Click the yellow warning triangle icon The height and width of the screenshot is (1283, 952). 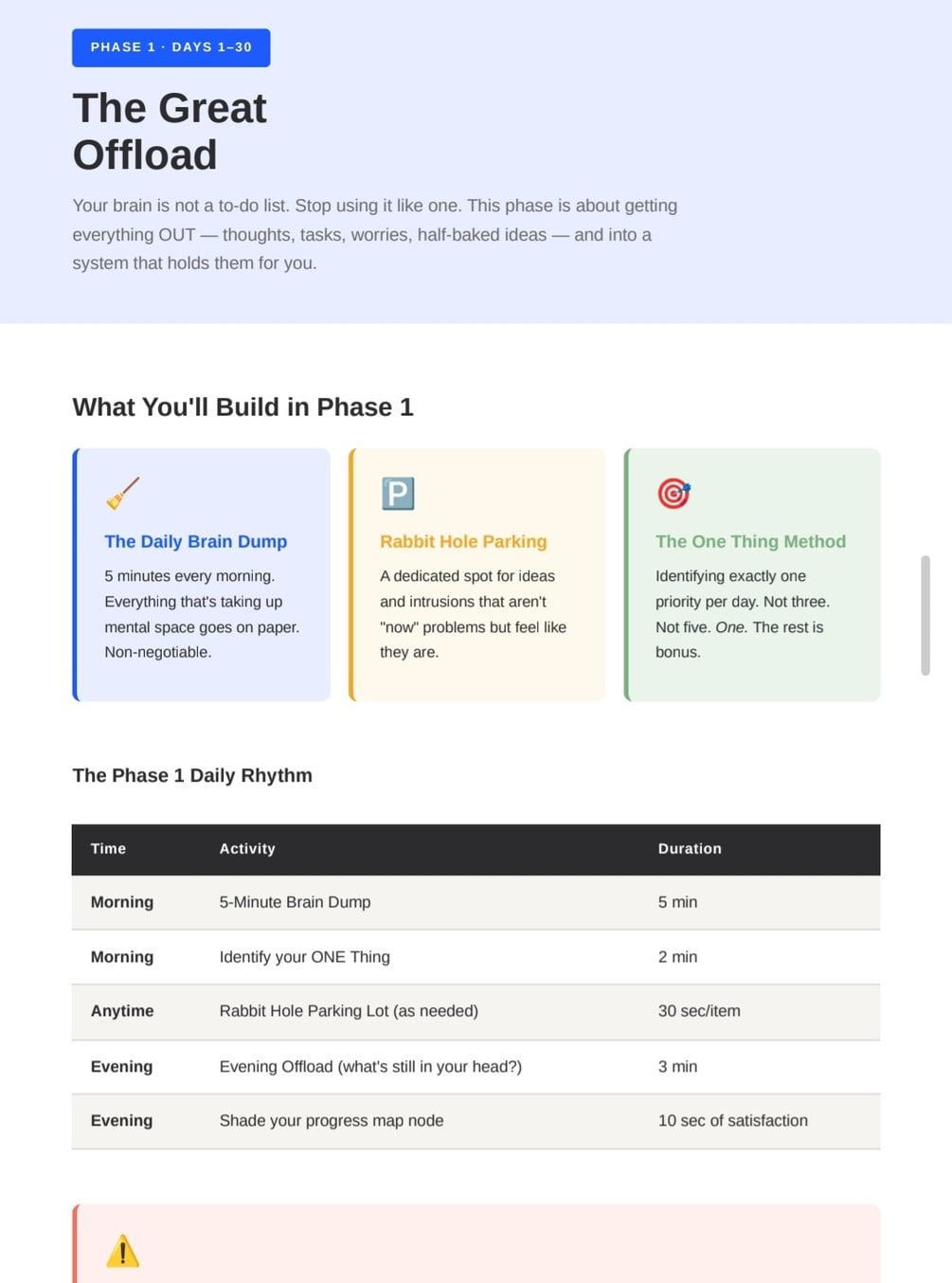[x=122, y=1251]
